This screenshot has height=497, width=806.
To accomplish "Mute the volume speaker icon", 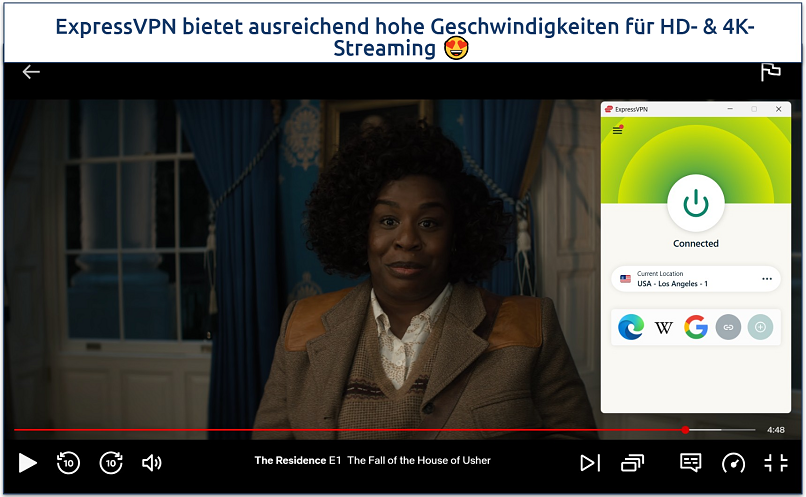I will point(152,462).
